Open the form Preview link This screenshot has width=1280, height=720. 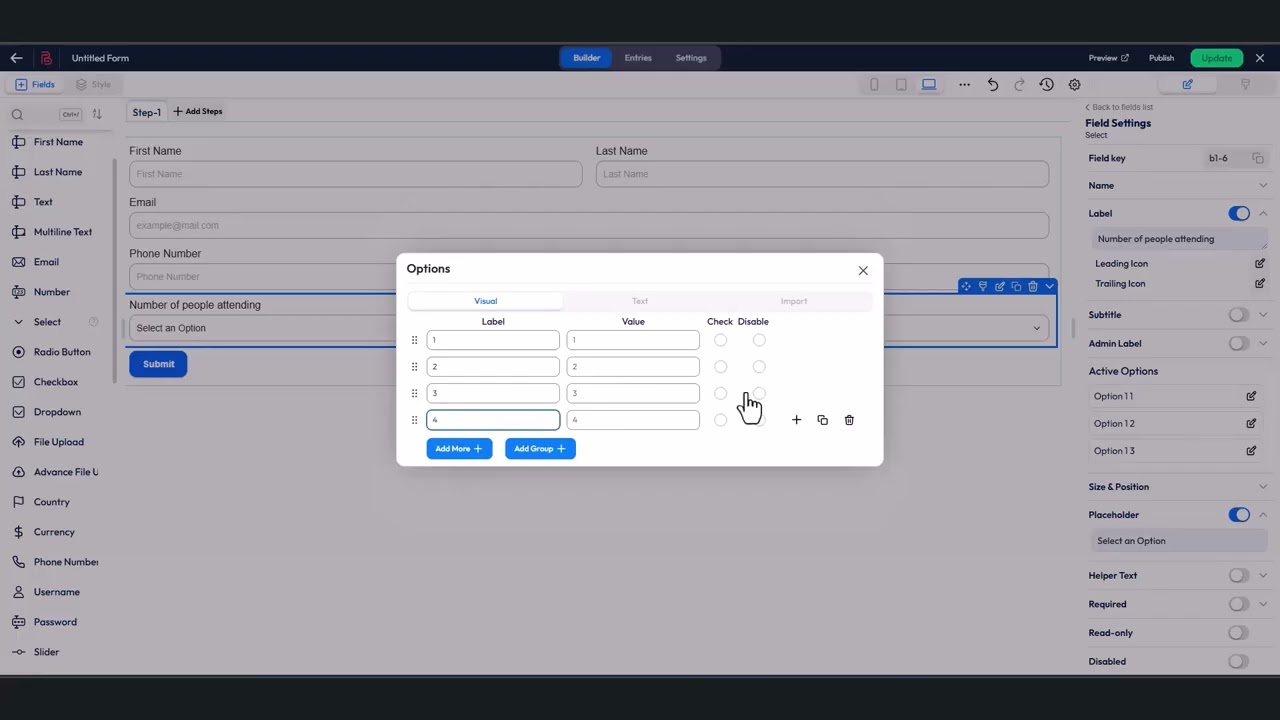(x=1109, y=58)
